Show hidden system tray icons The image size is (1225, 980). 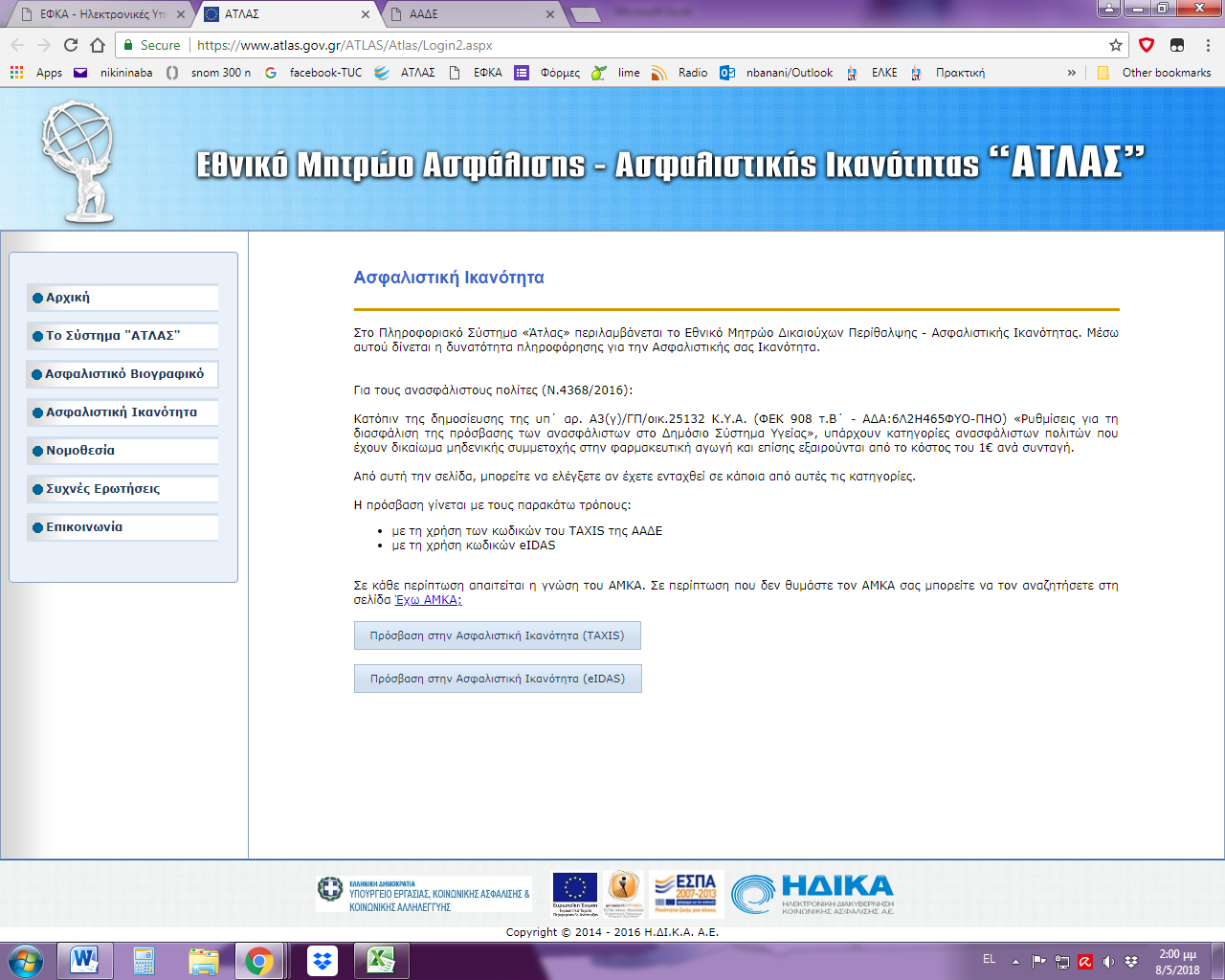1015,962
